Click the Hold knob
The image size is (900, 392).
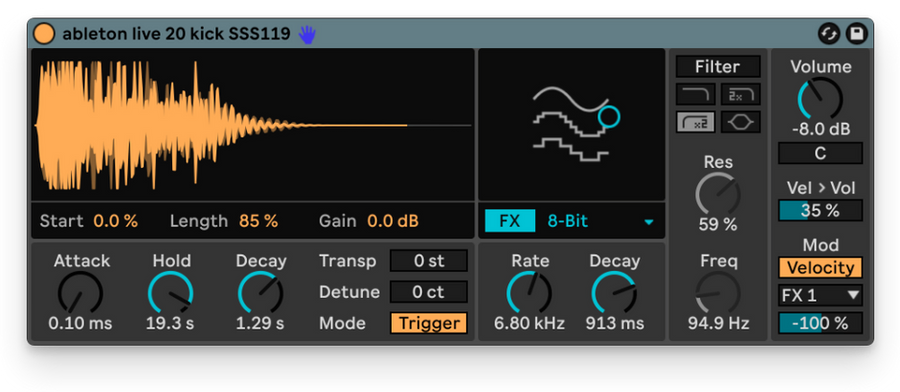click(170, 293)
